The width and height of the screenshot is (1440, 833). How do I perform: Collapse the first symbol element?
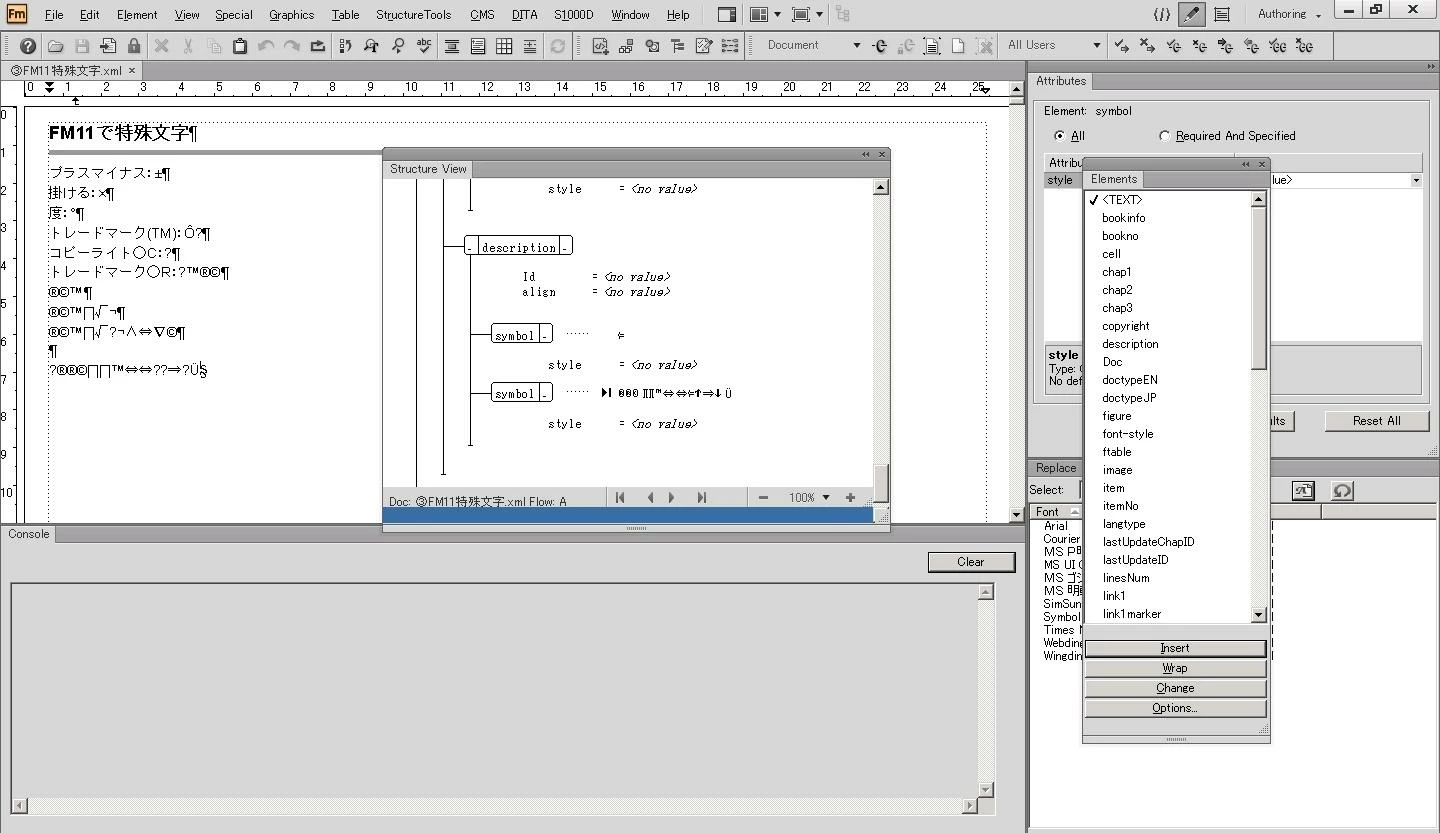click(x=545, y=335)
